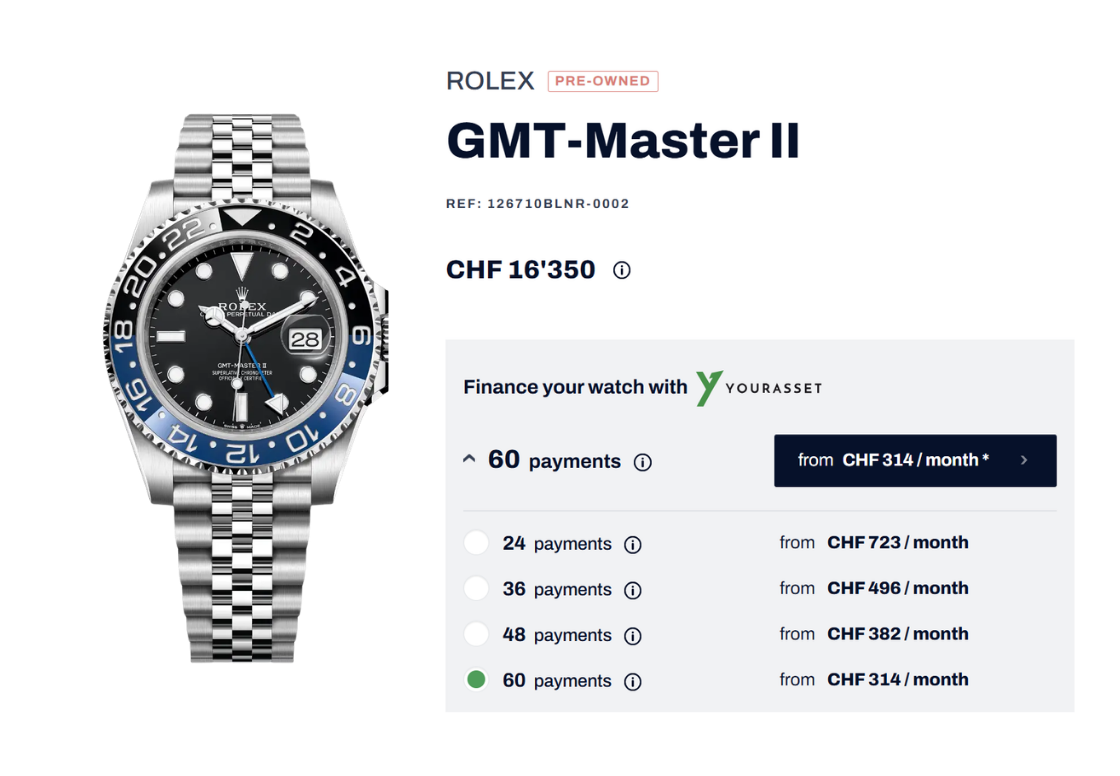This screenshot has height=776, width=1120.
Task: Select the 36 payments radio option
Action: coord(476,589)
